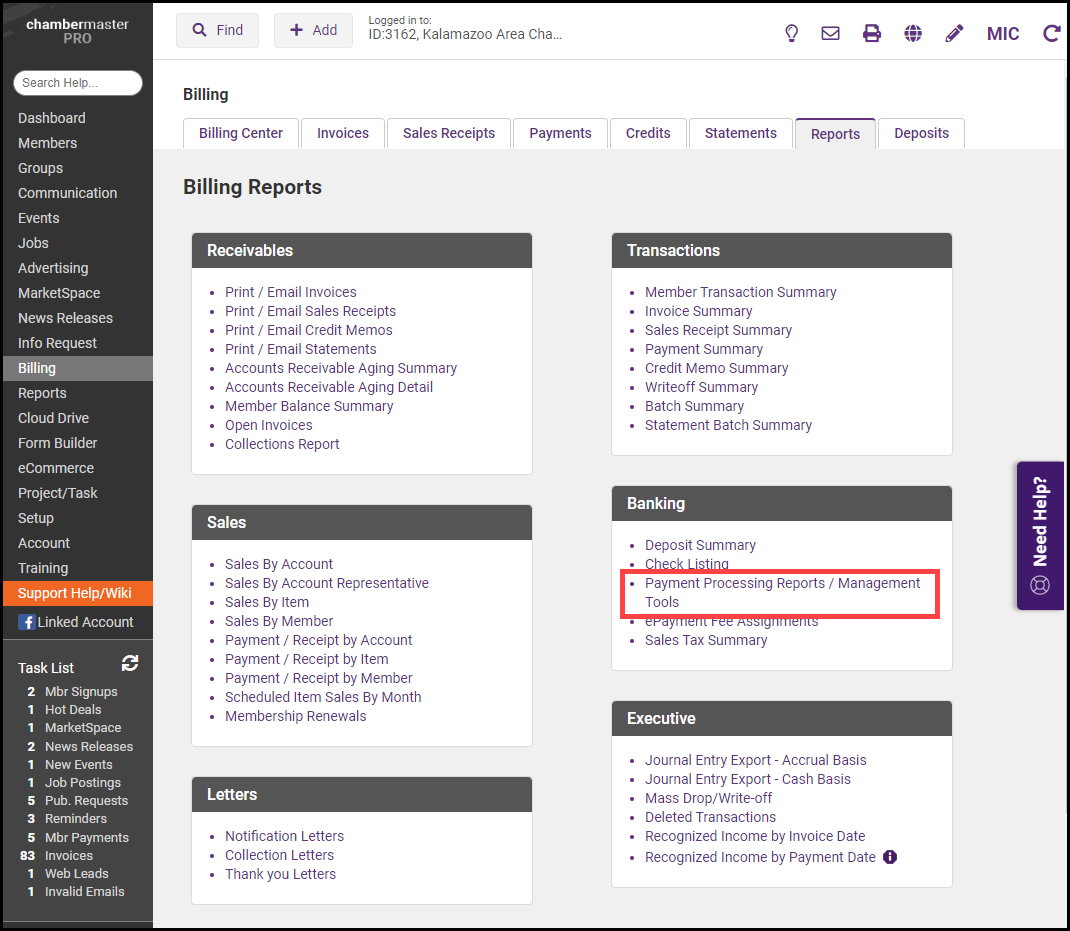This screenshot has width=1070, height=931.
Task: Click the lightbulb icon in top toolbar
Action: 791,33
